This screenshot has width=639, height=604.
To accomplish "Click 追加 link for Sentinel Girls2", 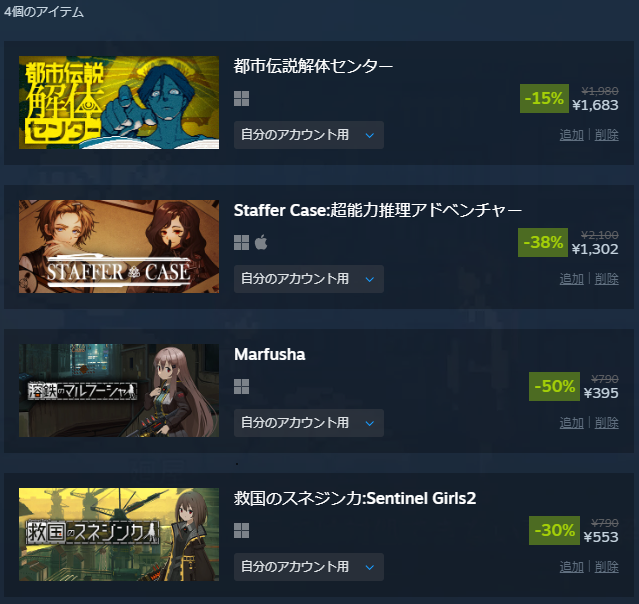I will pos(571,567).
